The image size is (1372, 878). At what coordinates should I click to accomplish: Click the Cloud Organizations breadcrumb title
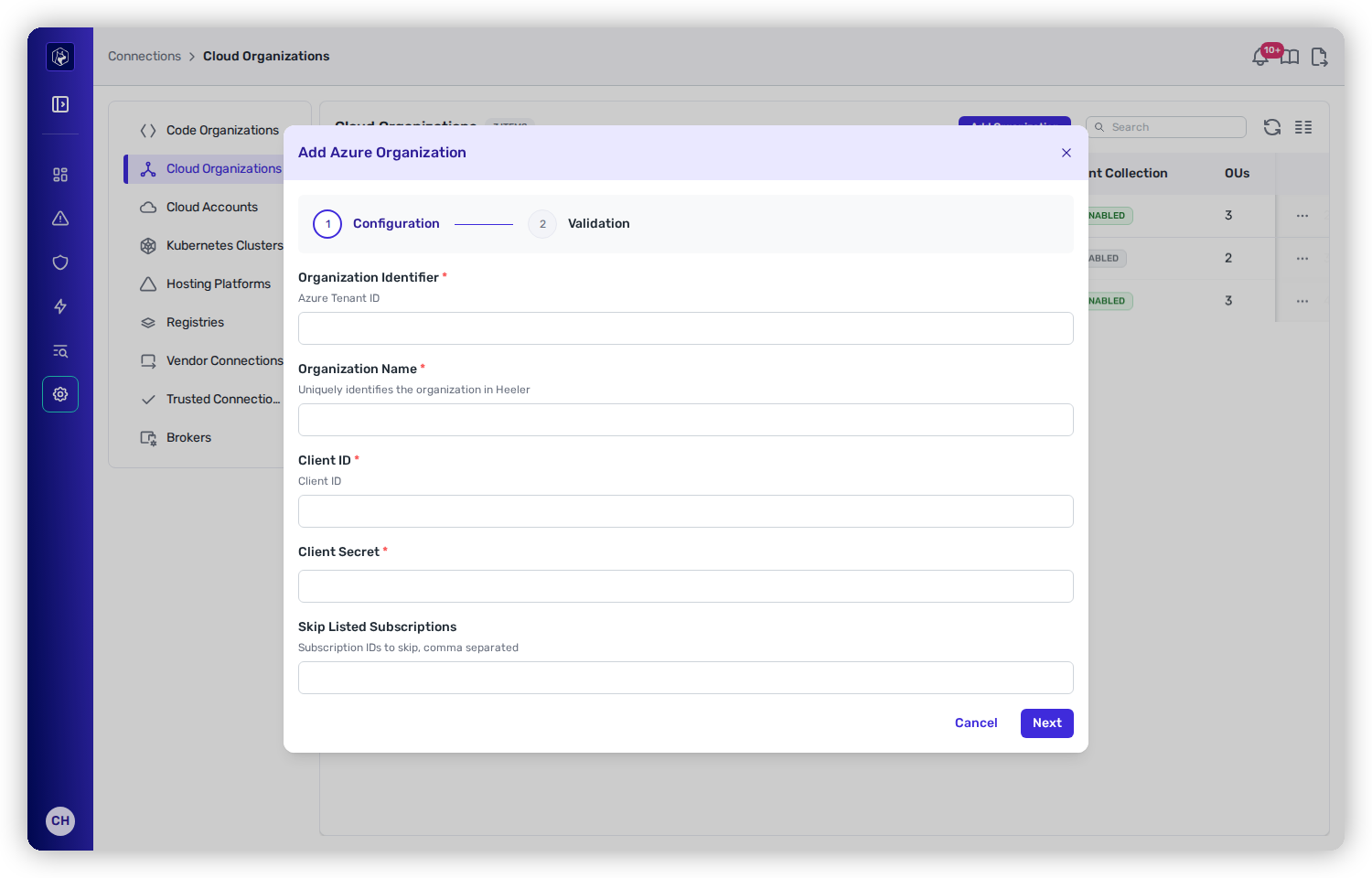tap(266, 57)
